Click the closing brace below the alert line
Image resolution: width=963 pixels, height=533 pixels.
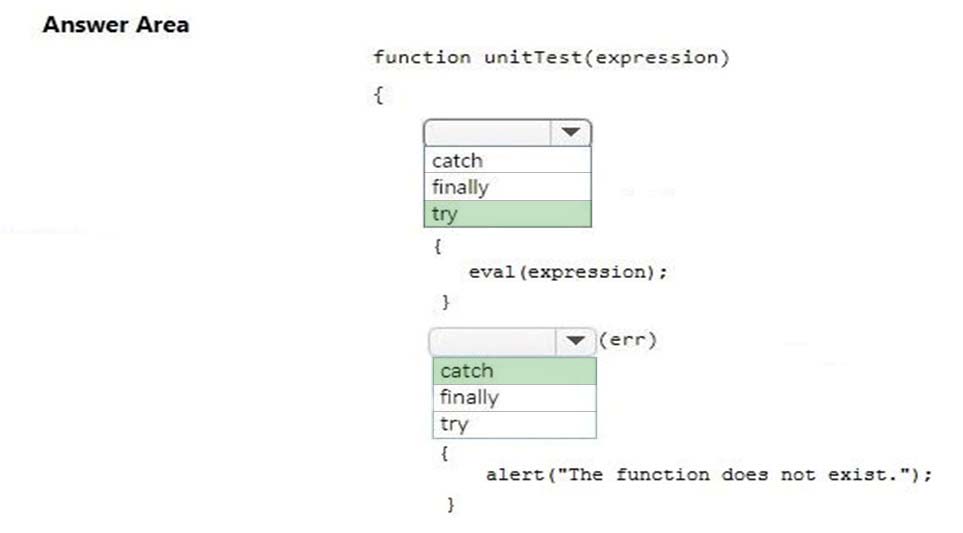click(451, 504)
